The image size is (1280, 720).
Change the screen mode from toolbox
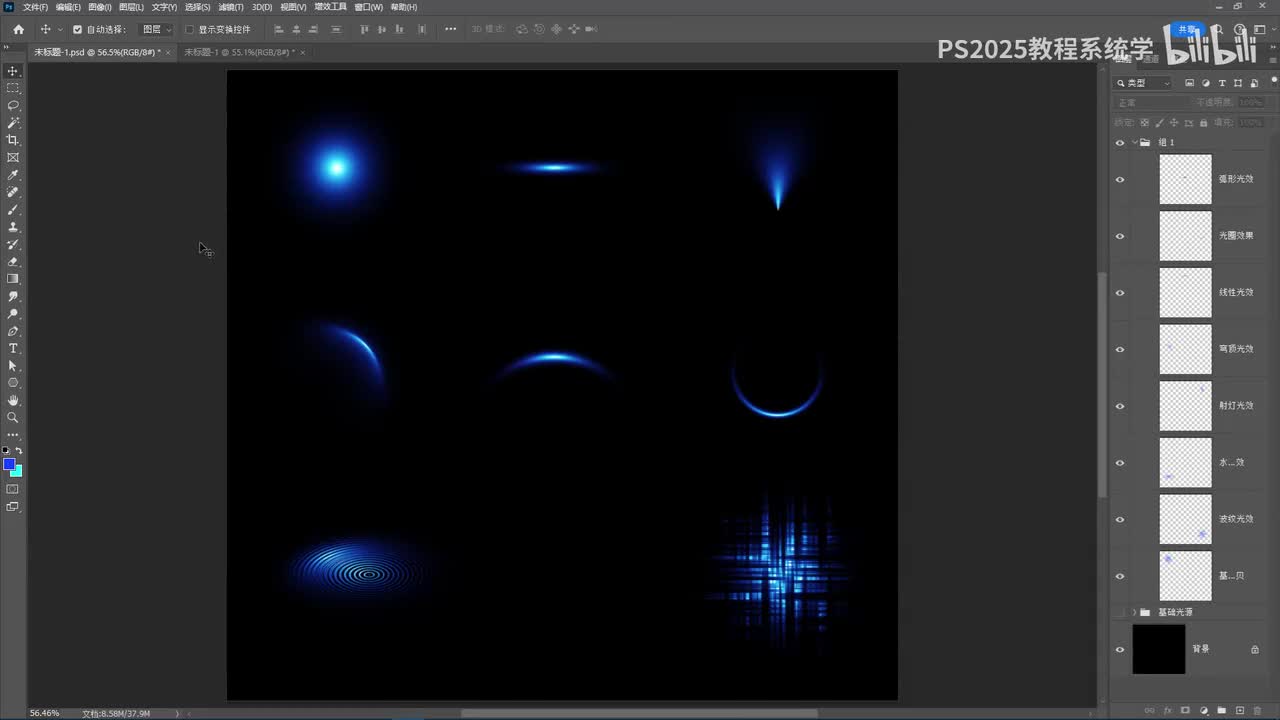point(13,507)
